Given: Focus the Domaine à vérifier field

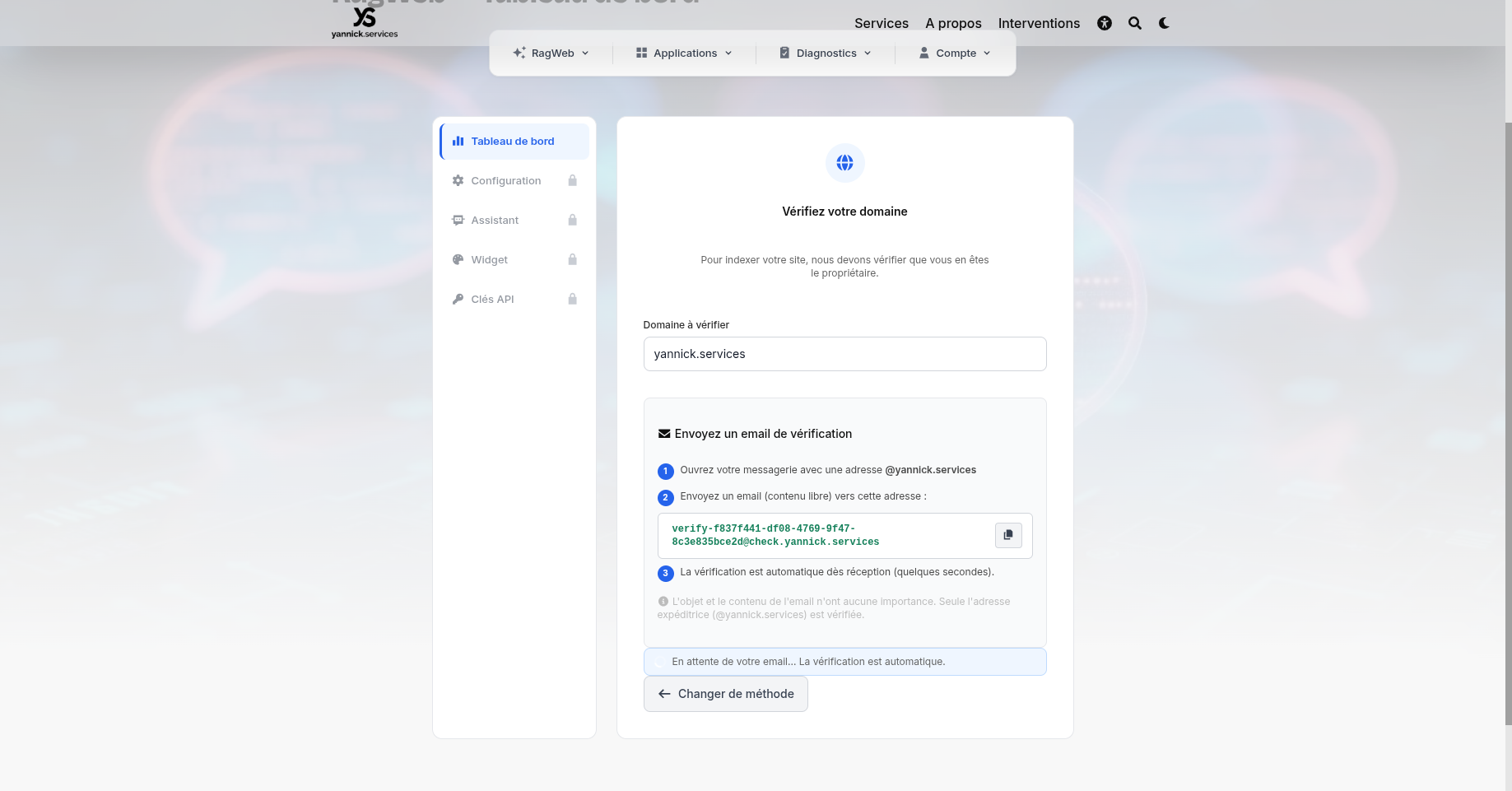Looking at the screenshot, I should tap(844, 354).
